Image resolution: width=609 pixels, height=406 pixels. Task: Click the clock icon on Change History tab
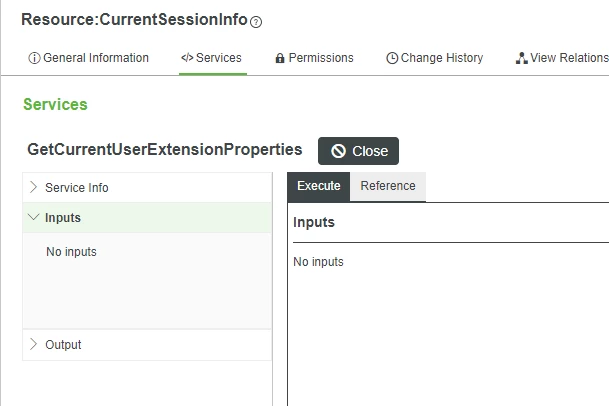tap(392, 58)
